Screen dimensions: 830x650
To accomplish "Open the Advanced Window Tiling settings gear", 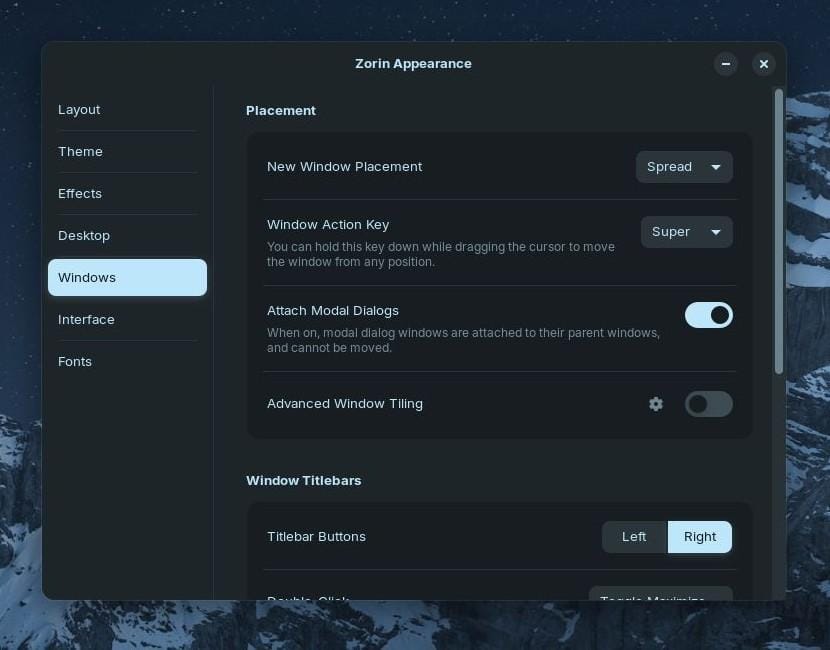I will point(656,404).
